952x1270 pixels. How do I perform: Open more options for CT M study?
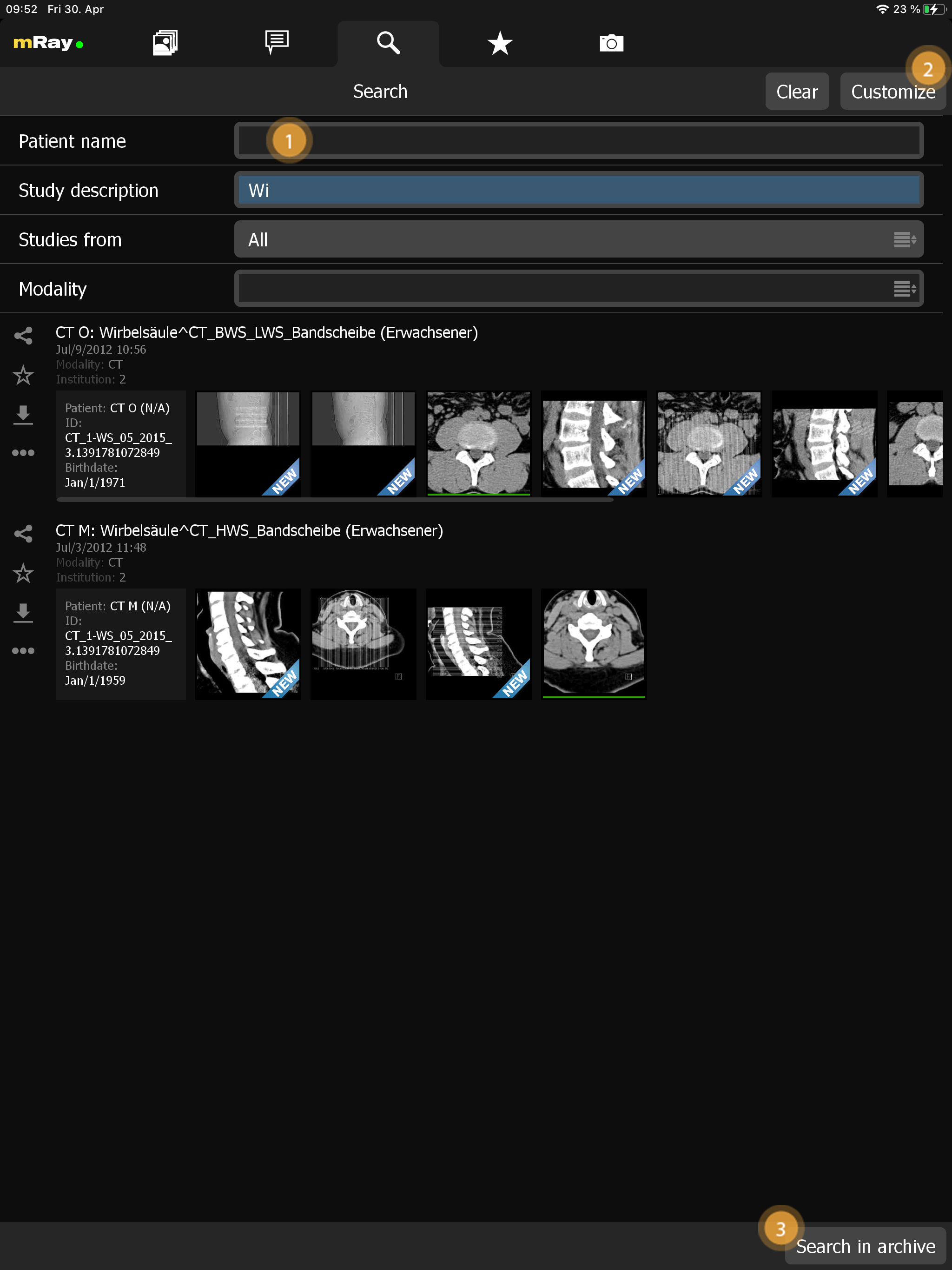pos(23,651)
